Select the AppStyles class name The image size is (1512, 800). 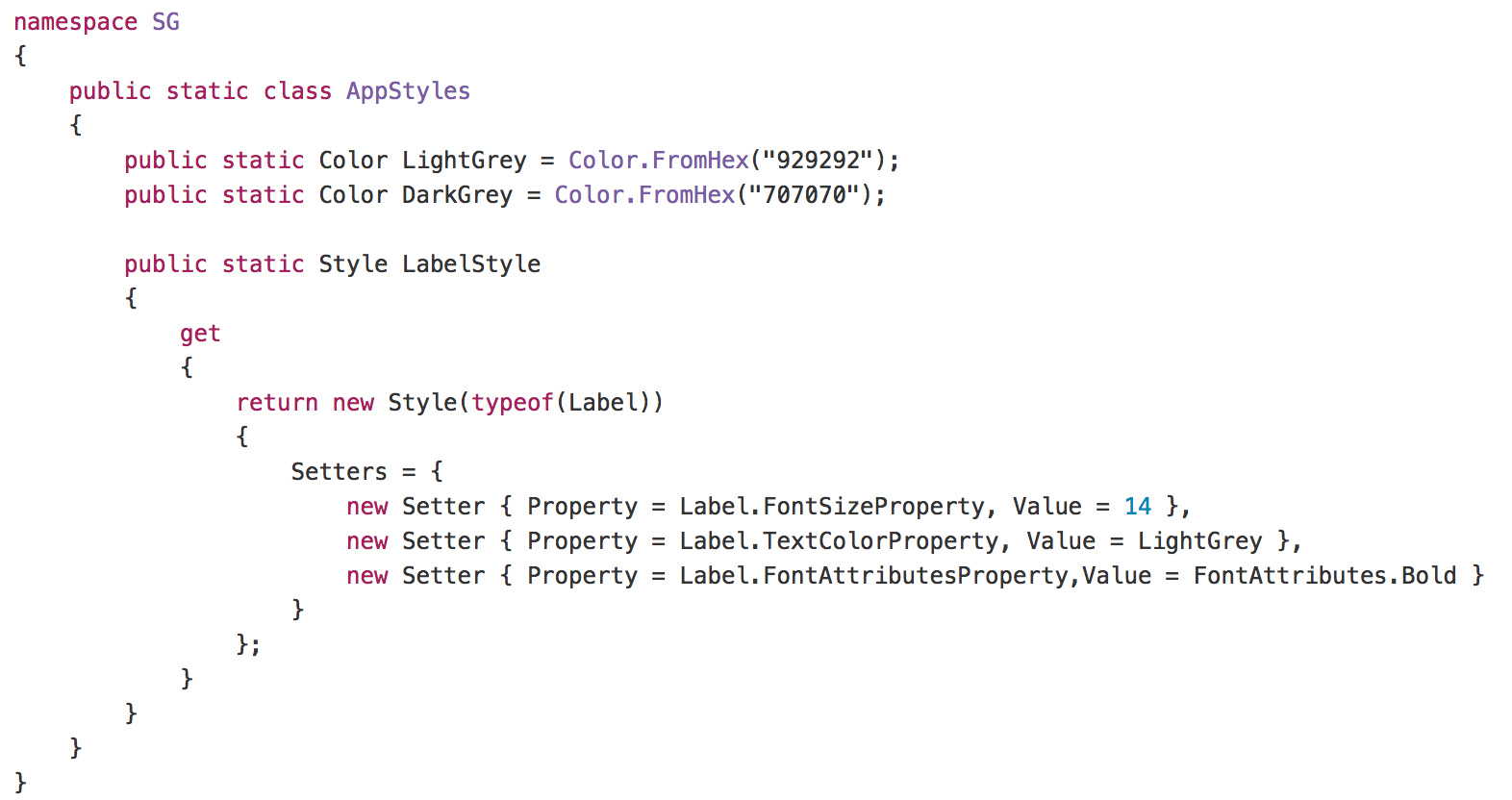(408, 91)
